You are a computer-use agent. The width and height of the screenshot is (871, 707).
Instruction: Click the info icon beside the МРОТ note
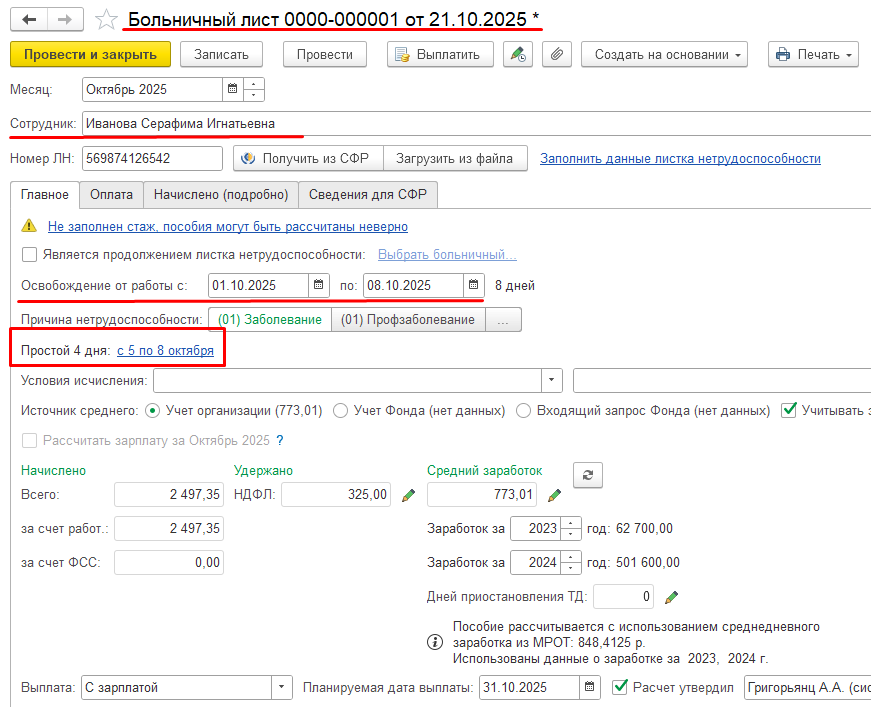point(435,643)
